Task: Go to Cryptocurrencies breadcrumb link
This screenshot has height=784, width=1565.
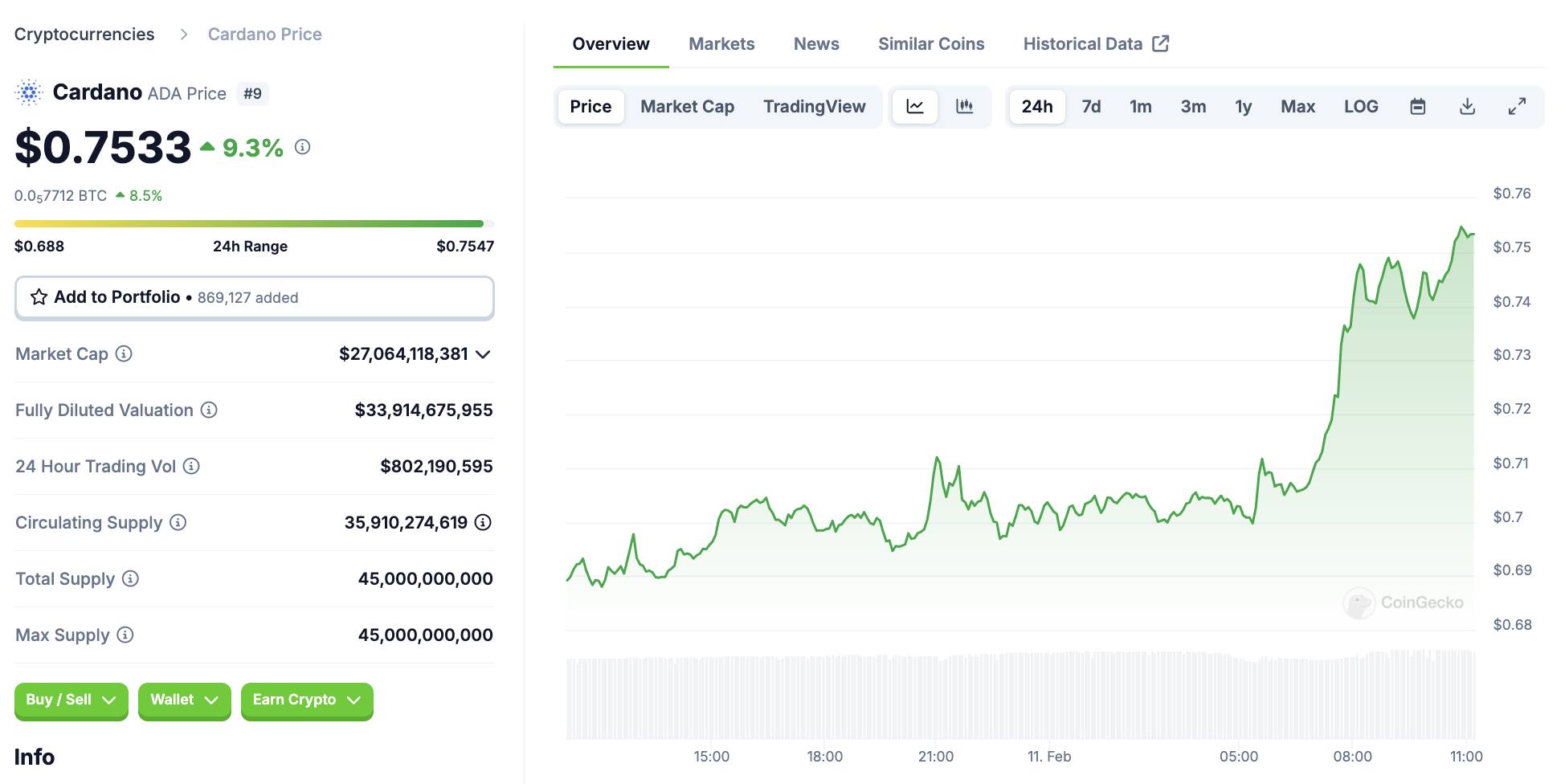Action: [84, 34]
